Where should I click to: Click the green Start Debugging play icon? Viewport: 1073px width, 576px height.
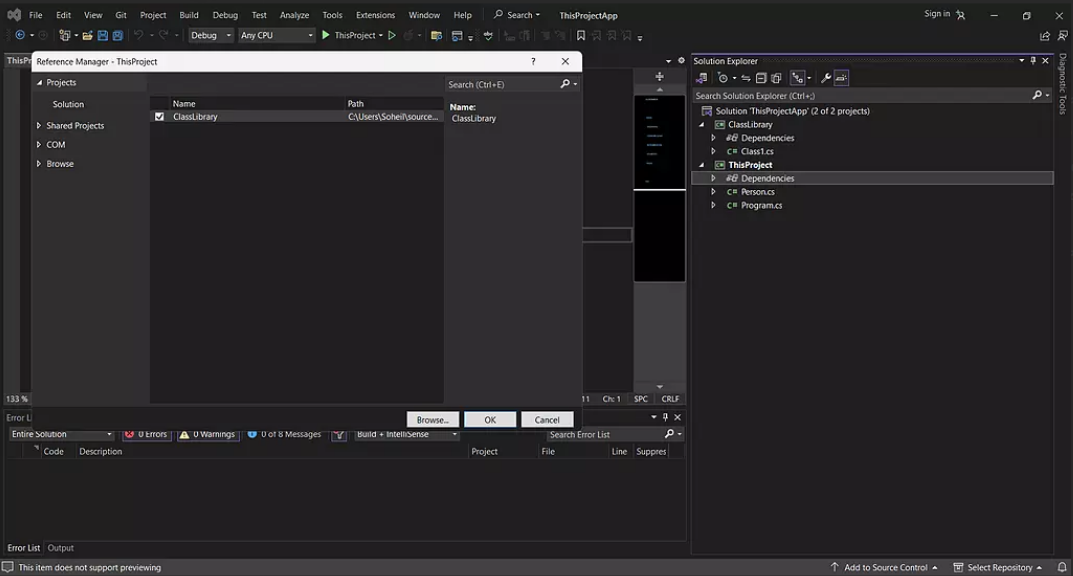click(x=326, y=35)
